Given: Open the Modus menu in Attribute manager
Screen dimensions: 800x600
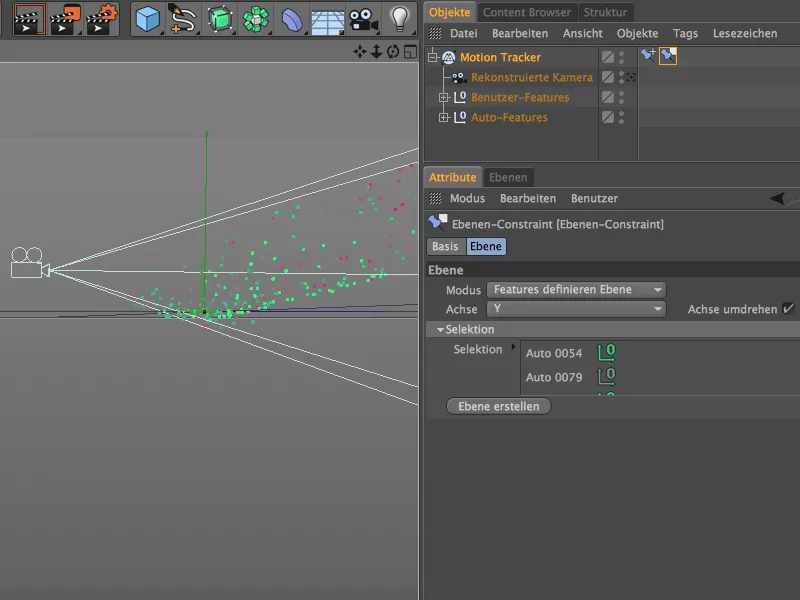Looking at the screenshot, I should (x=467, y=198).
